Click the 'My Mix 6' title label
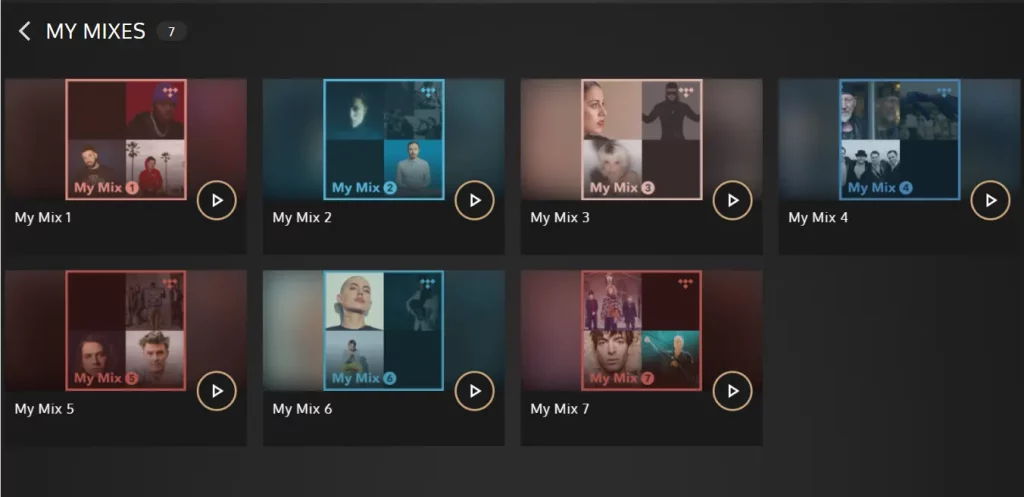Viewport: 1024px width, 497px height. (x=302, y=409)
